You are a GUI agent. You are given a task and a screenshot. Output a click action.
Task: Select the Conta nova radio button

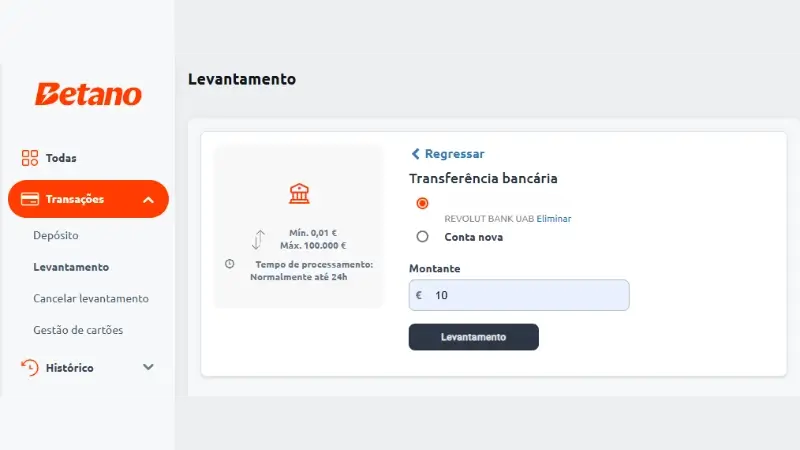tap(422, 237)
